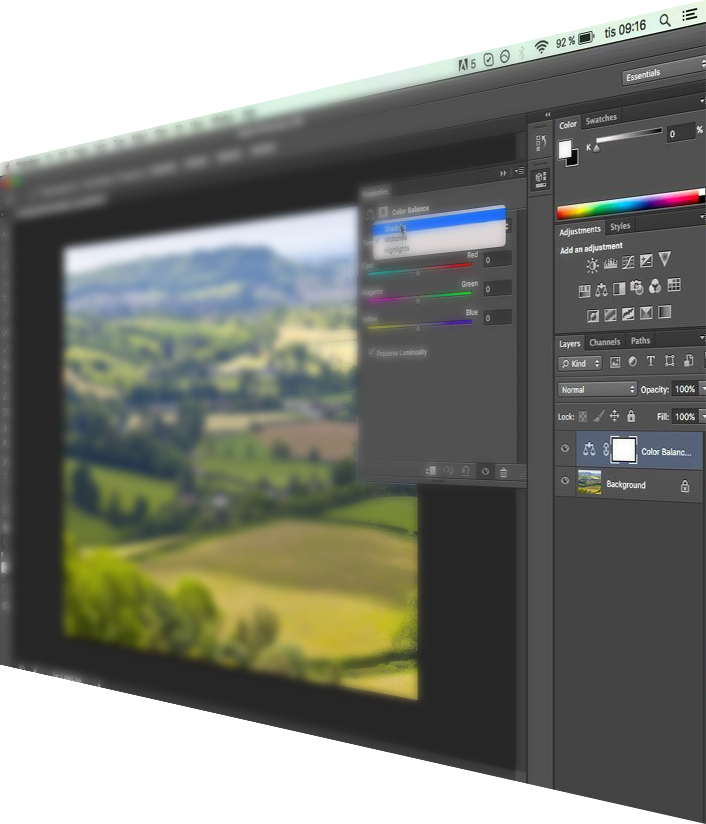Open Spotlight search in menu bar

665,20
